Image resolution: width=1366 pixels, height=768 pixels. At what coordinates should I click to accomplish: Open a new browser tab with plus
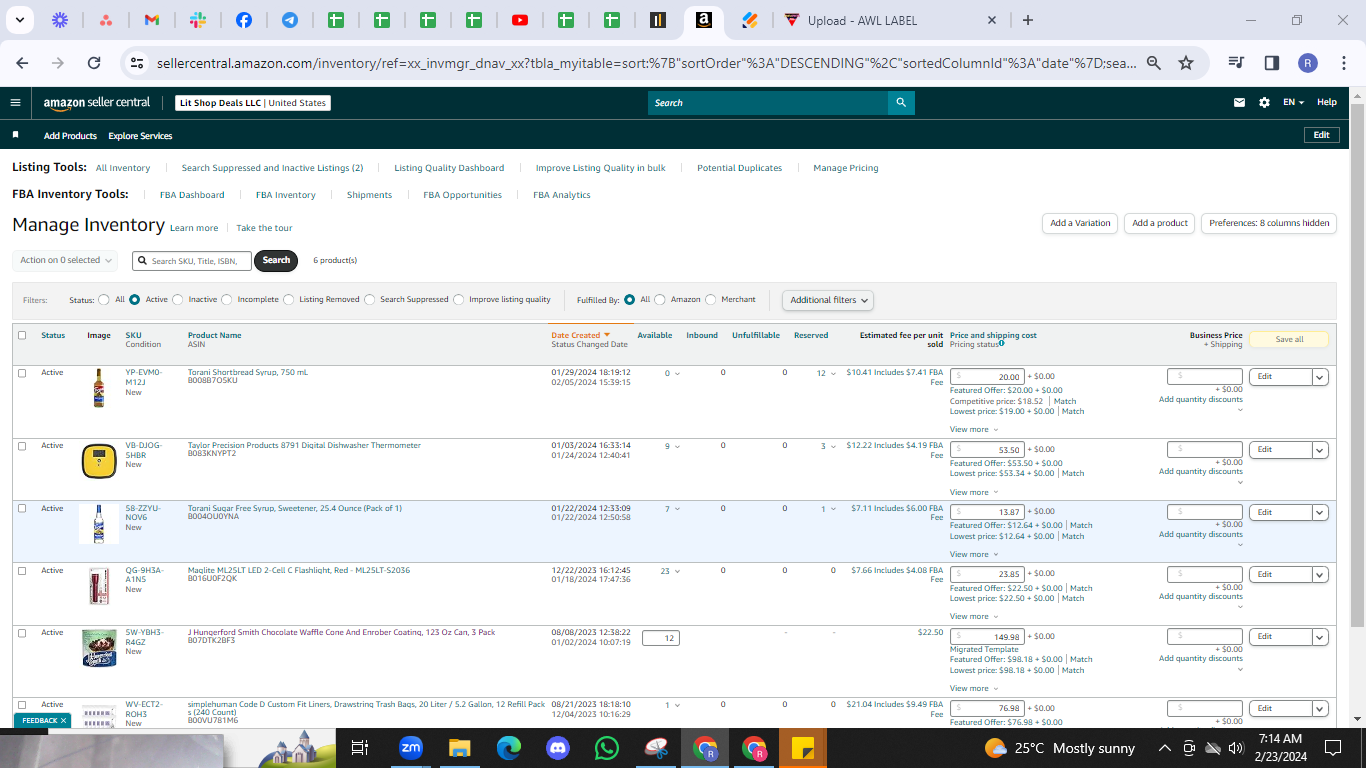(x=1028, y=20)
